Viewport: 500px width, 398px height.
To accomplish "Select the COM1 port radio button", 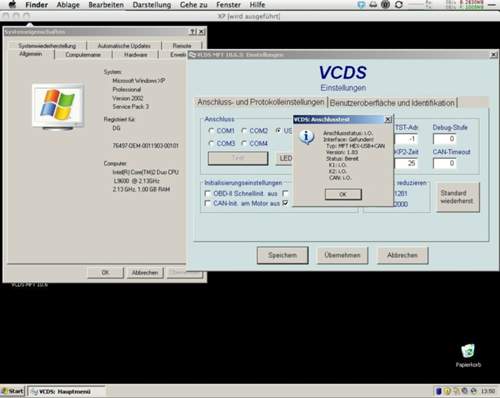I will coord(211,131).
